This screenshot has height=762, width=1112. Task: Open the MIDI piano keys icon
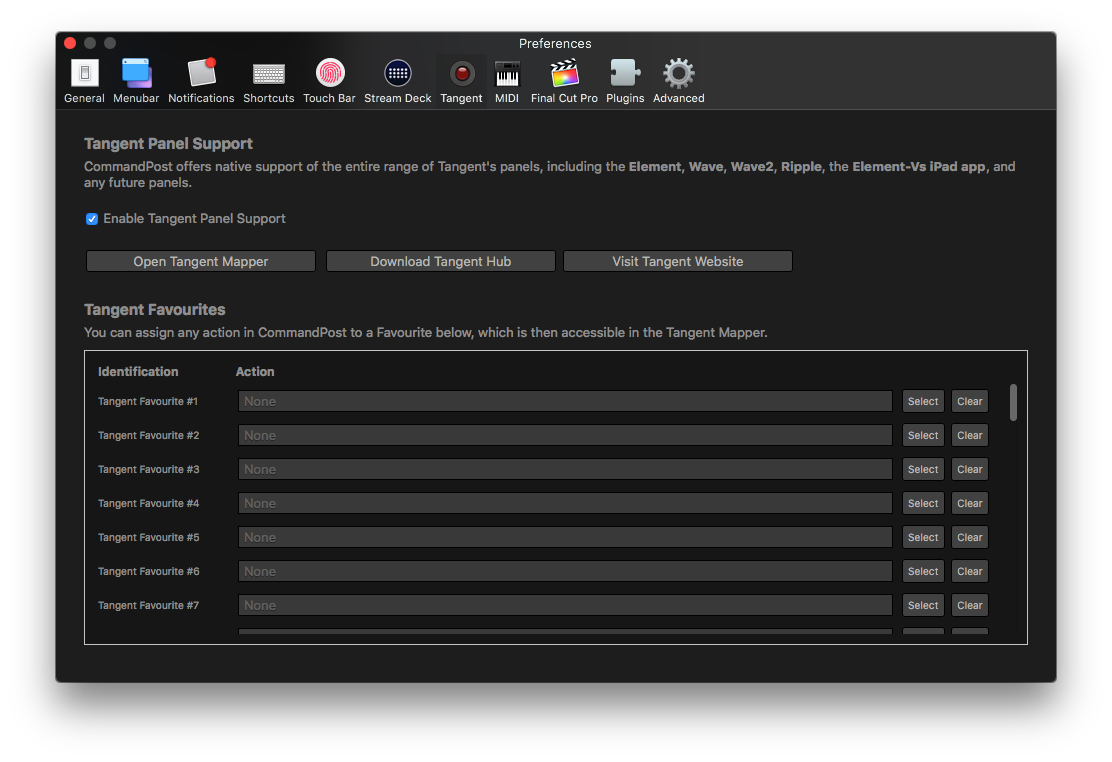tap(507, 74)
